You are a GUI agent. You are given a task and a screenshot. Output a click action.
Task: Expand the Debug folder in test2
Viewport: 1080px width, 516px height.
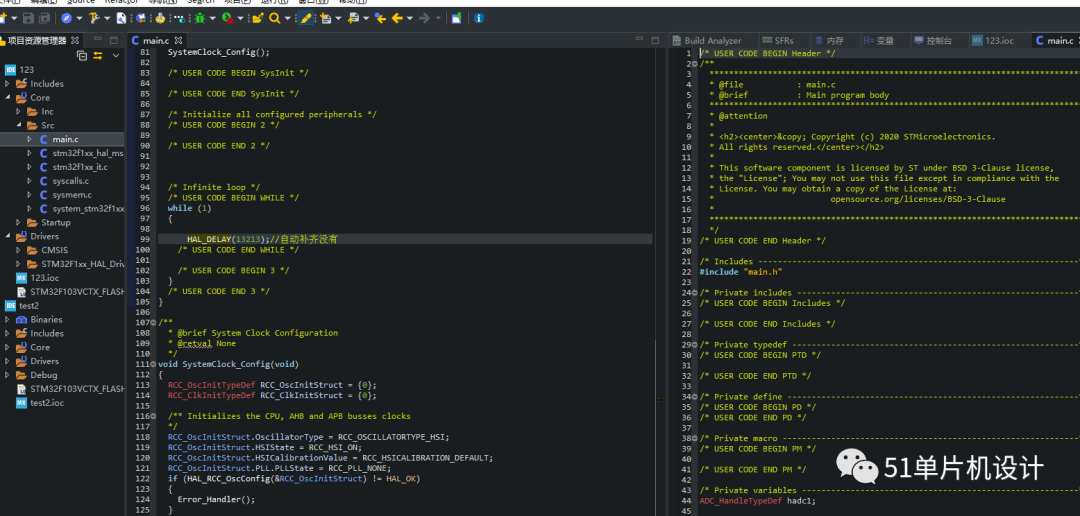click(x=8, y=375)
